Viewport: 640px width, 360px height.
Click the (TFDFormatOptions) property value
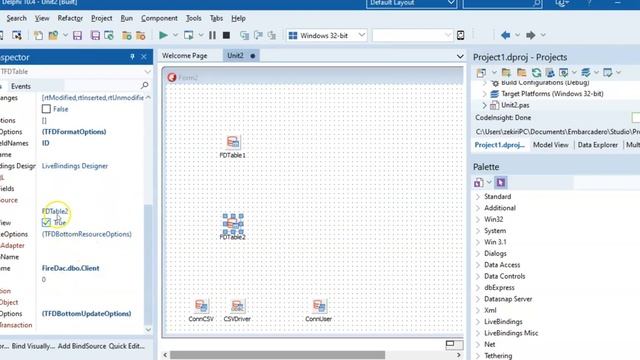pyautogui.click(x=74, y=132)
